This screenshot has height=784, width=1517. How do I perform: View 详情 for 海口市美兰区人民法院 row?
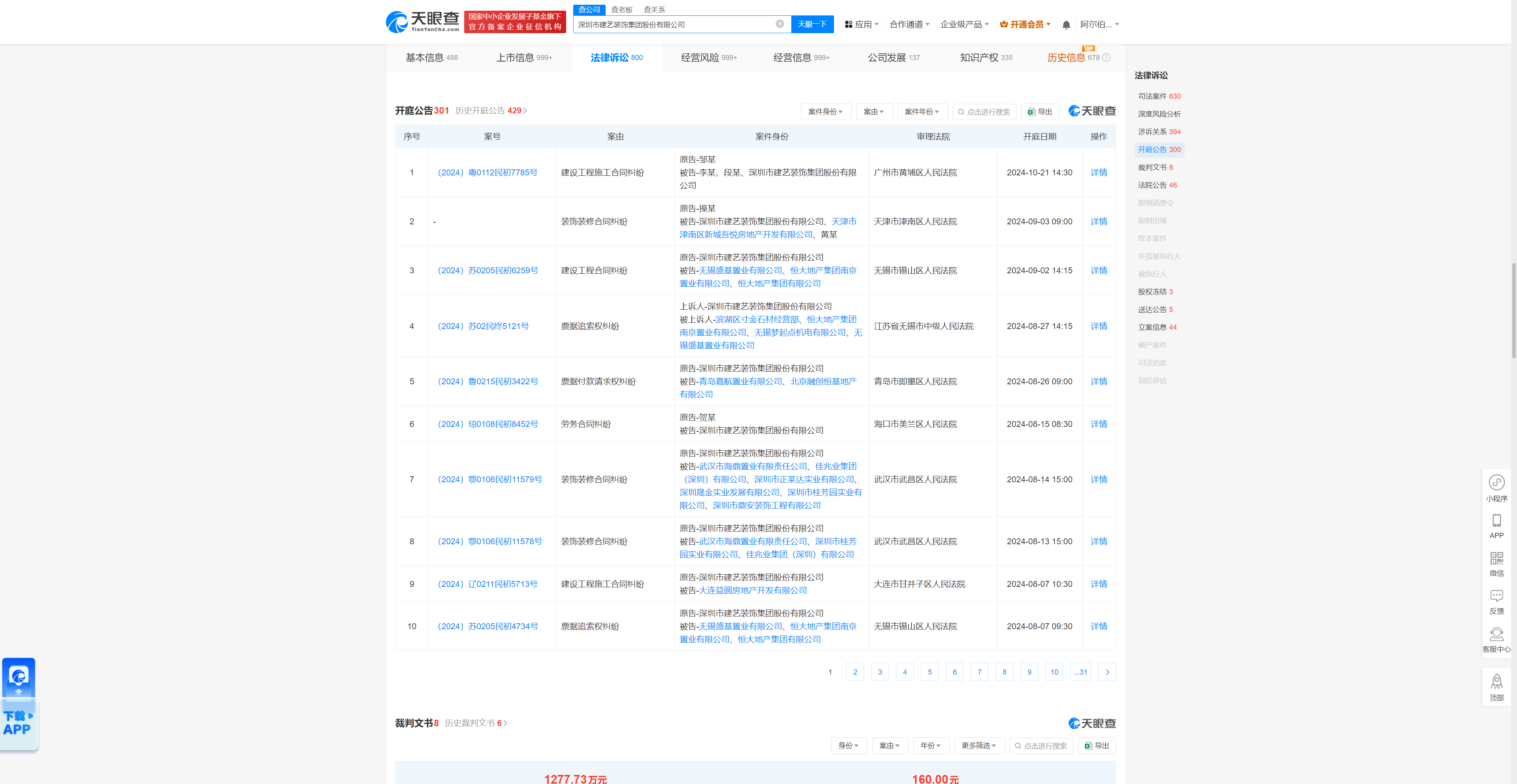(x=1098, y=424)
